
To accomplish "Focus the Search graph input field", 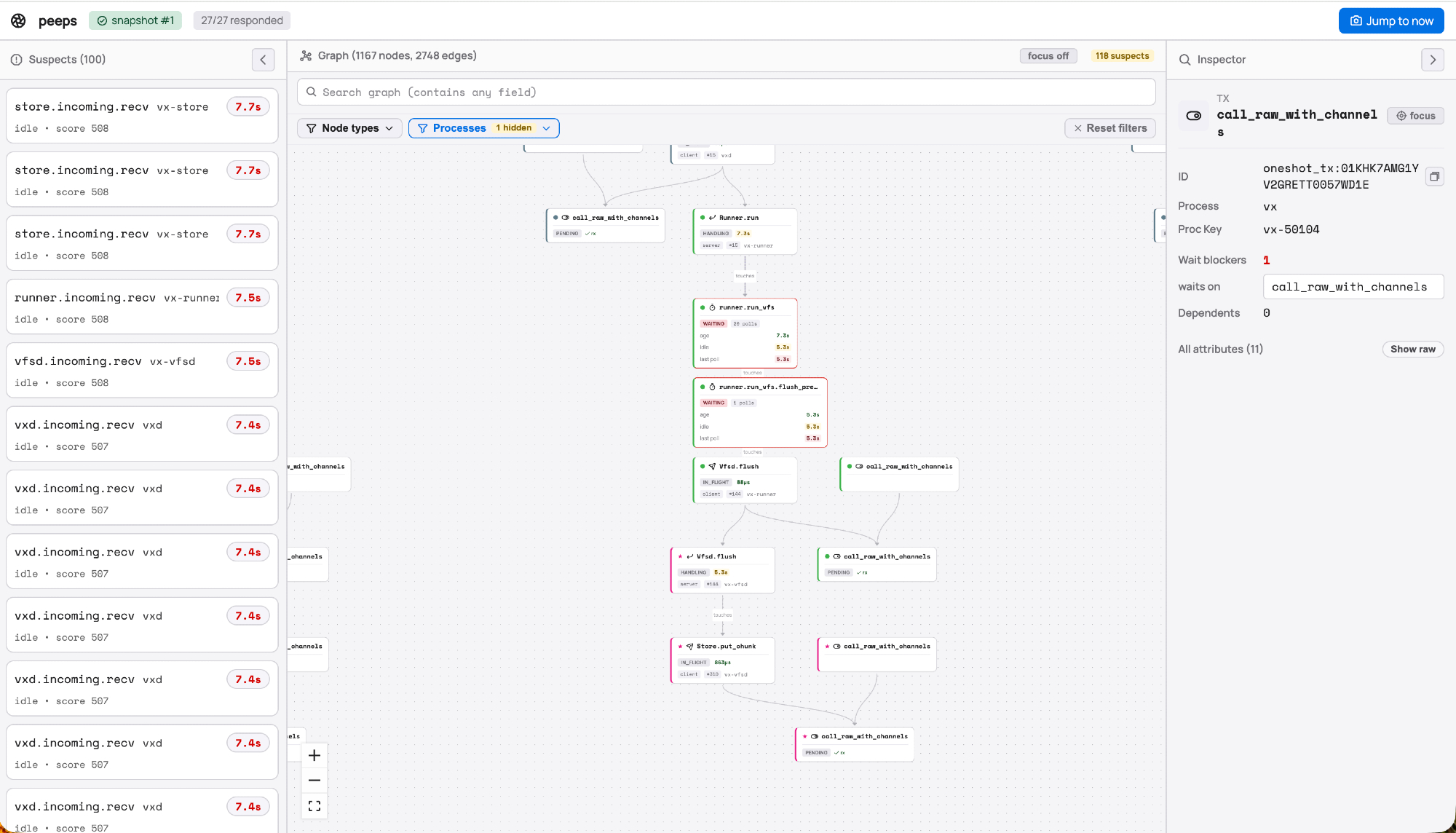I will [726, 92].
